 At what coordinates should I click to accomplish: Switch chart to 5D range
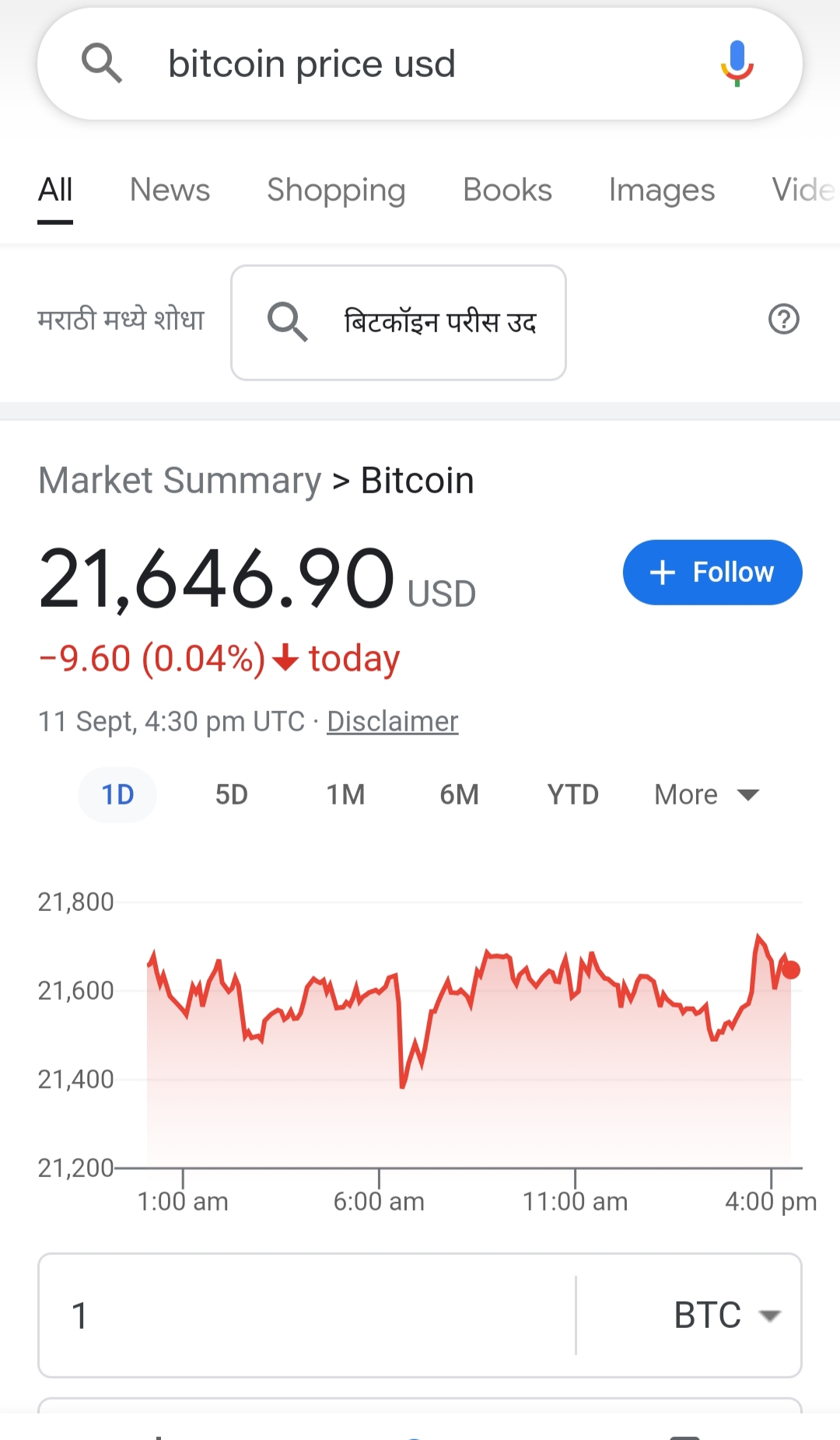point(231,795)
